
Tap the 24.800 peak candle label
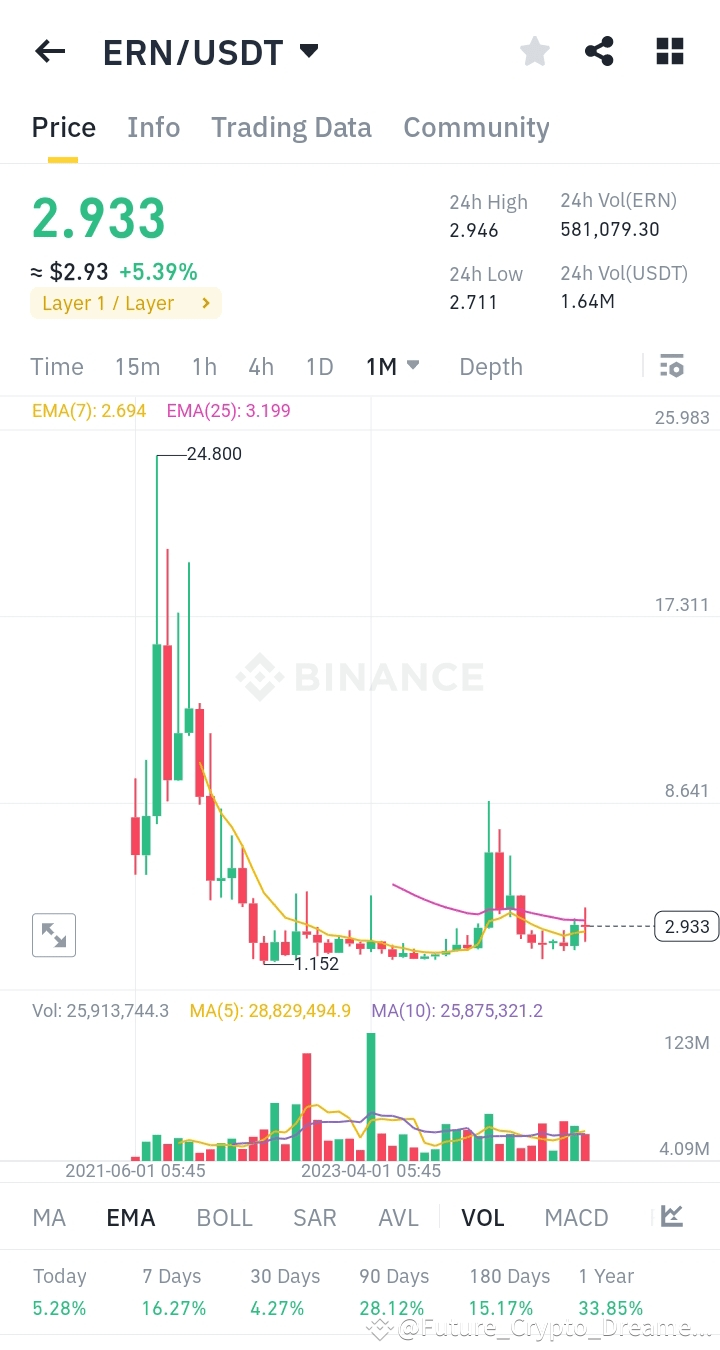[x=214, y=454]
